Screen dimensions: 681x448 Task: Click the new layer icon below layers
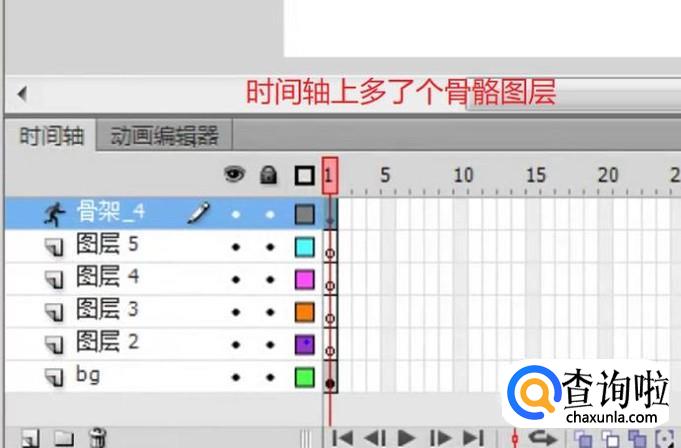(x=31, y=438)
